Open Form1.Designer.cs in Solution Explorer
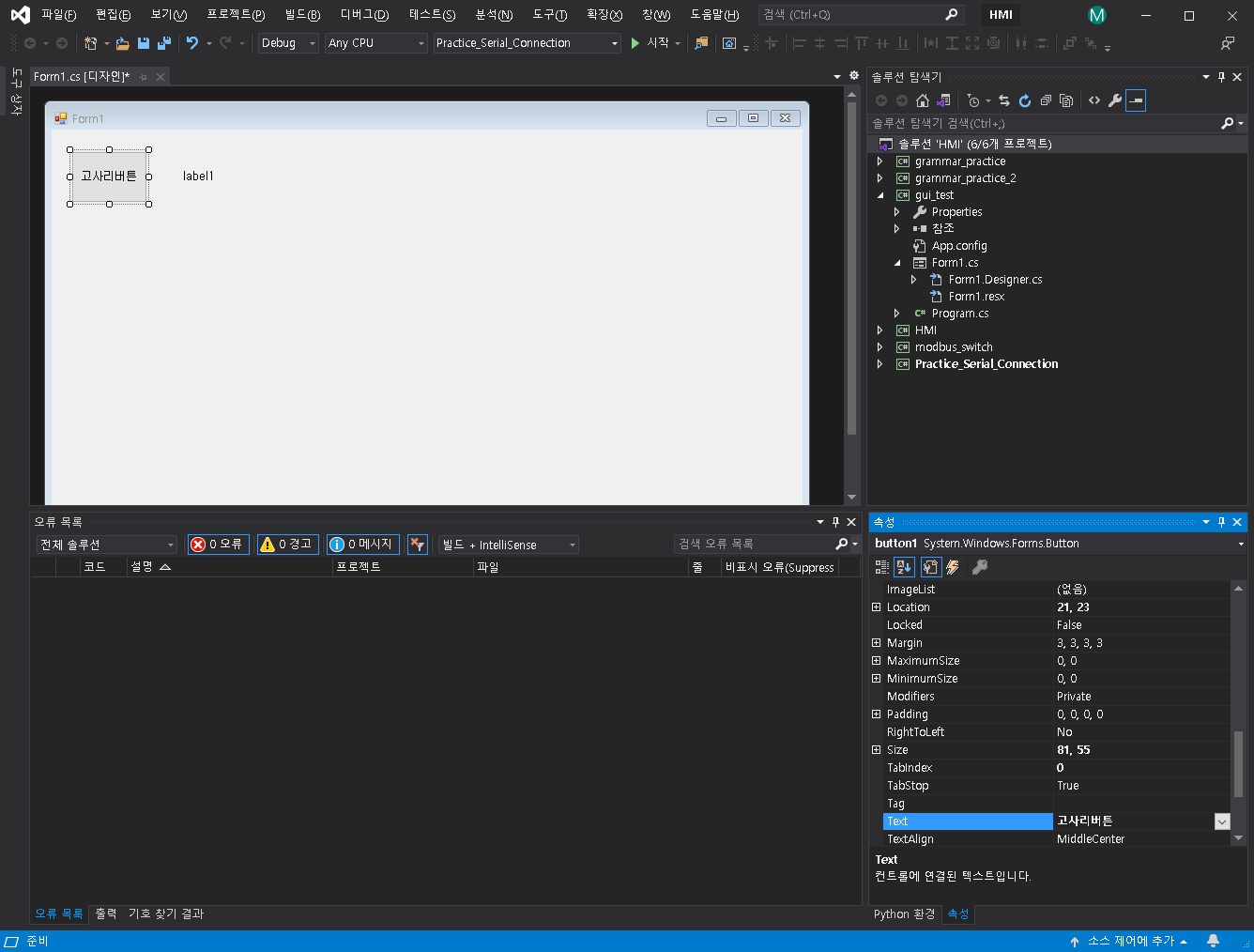Viewport: 1254px width, 952px height. [995, 280]
